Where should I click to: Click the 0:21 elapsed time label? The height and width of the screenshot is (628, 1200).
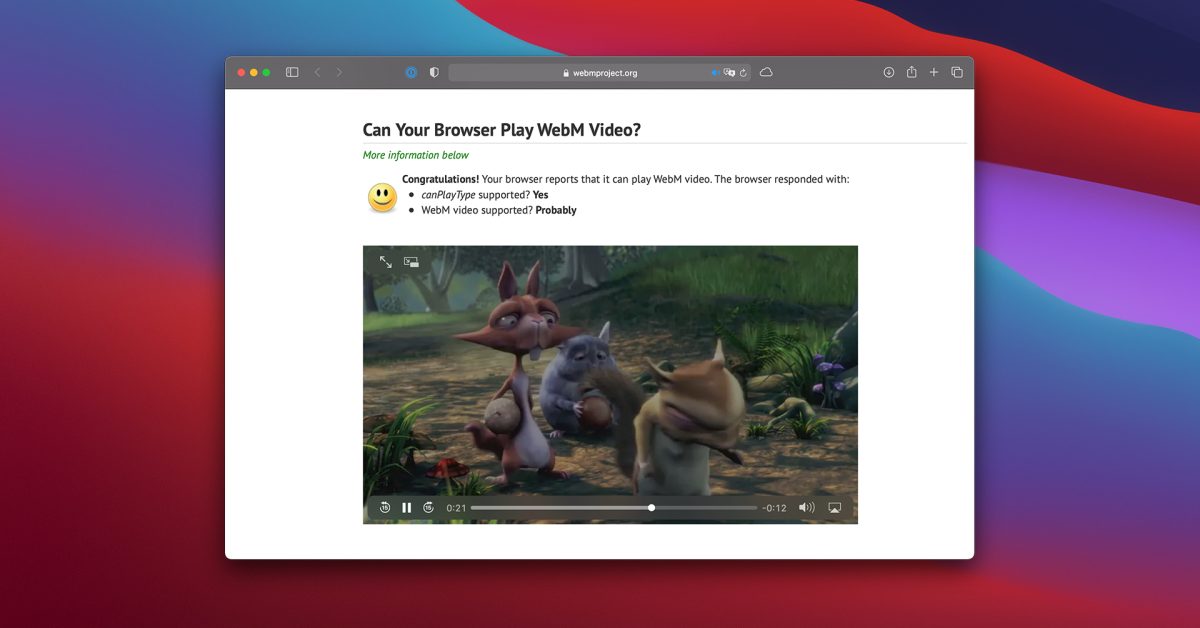pyautogui.click(x=456, y=508)
